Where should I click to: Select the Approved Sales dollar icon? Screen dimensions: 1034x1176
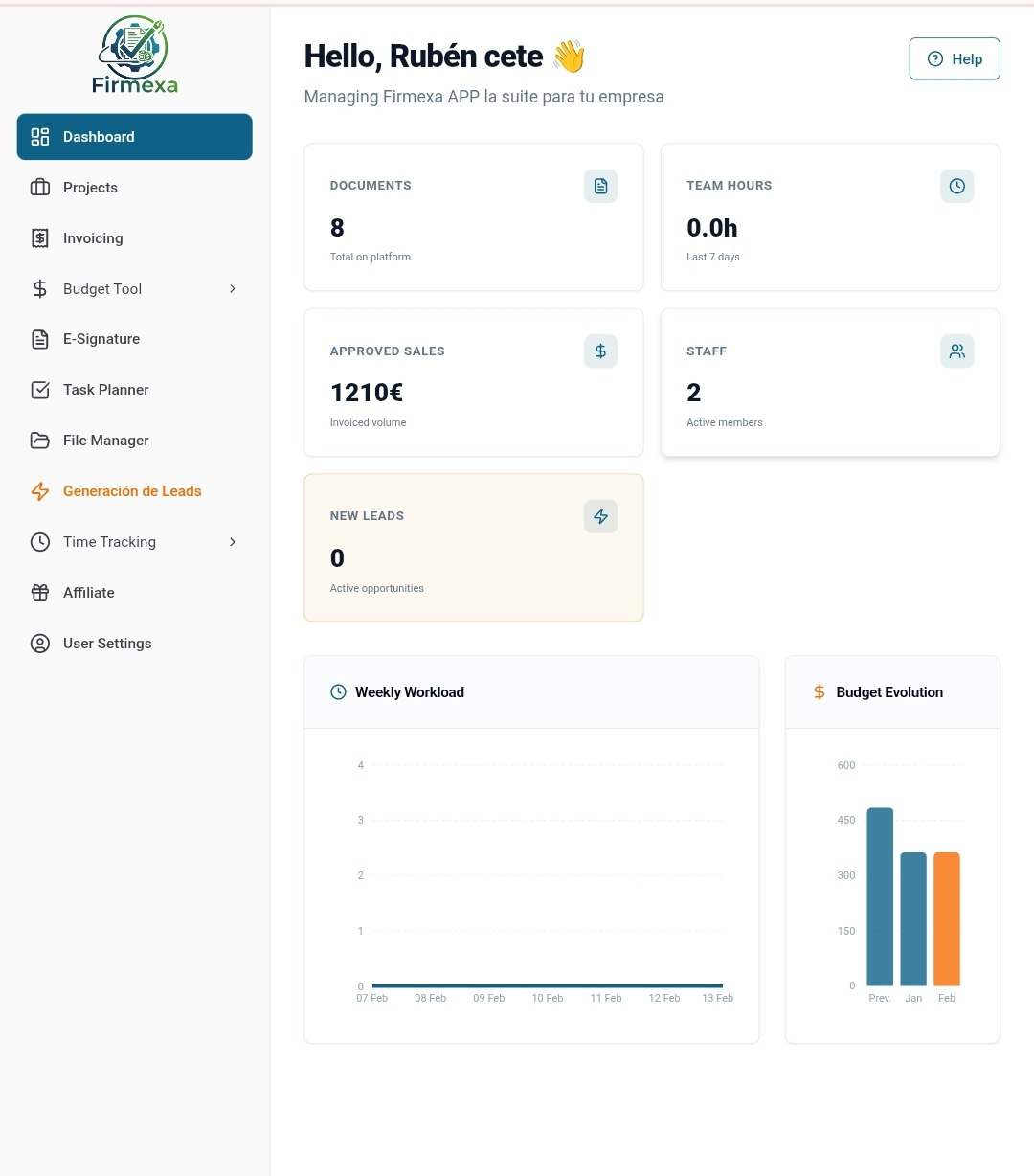coord(600,351)
